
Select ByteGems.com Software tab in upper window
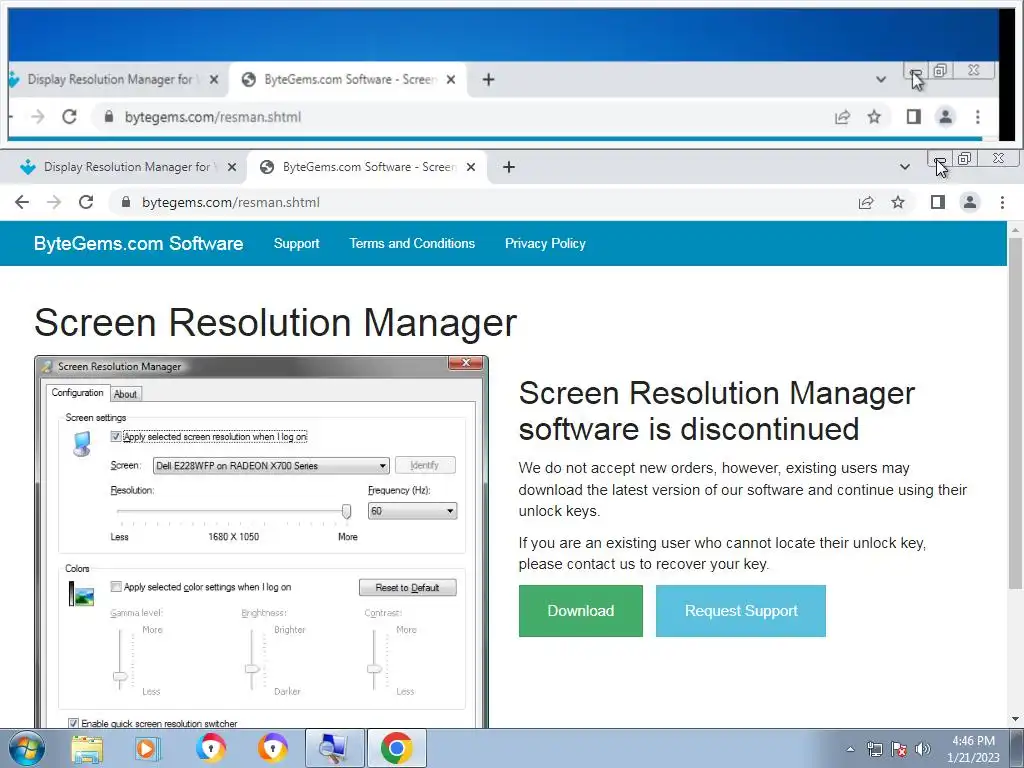[349, 80]
